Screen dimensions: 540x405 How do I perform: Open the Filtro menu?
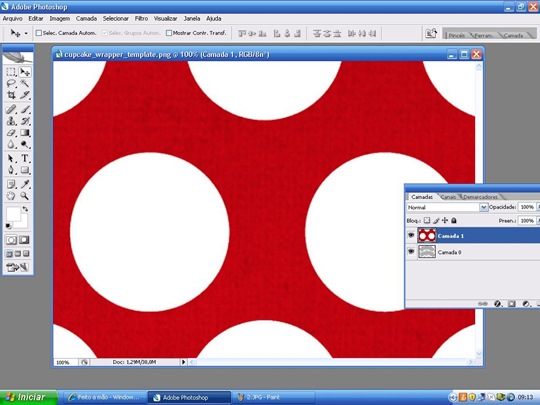[x=141, y=19]
